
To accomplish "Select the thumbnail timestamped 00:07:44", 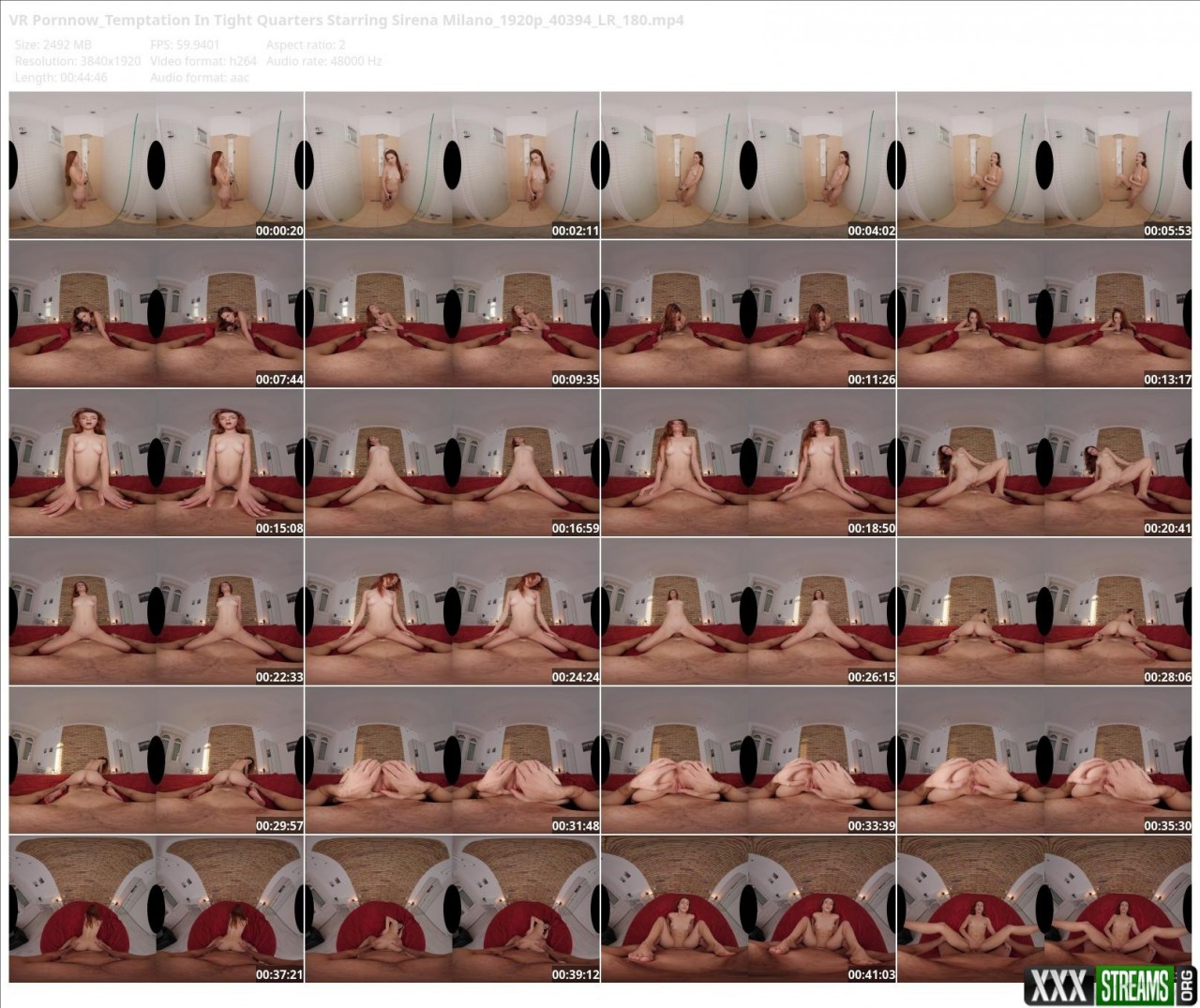I will (x=157, y=314).
